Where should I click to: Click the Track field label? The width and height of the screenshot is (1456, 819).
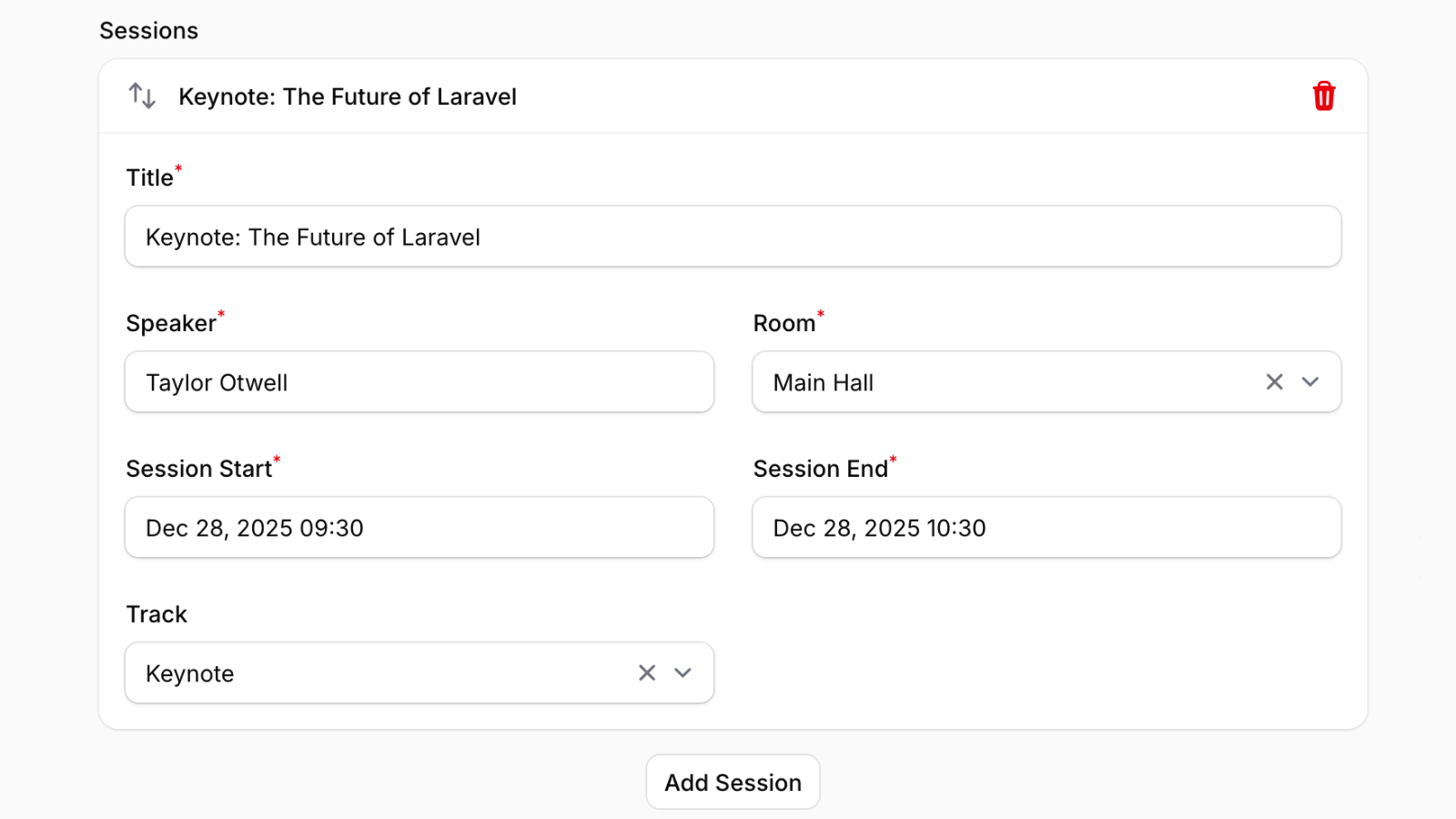[157, 614]
